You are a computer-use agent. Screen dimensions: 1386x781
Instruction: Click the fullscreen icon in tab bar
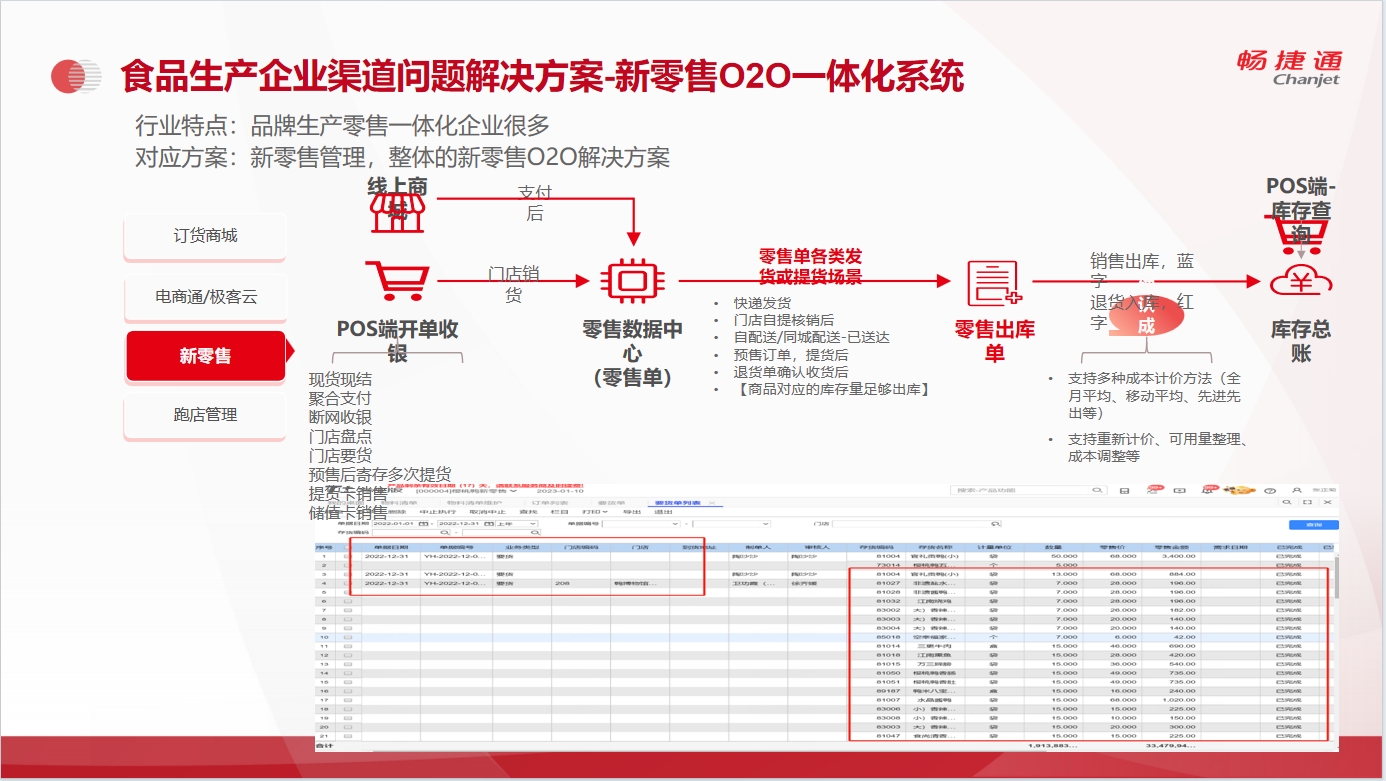pos(1307,502)
